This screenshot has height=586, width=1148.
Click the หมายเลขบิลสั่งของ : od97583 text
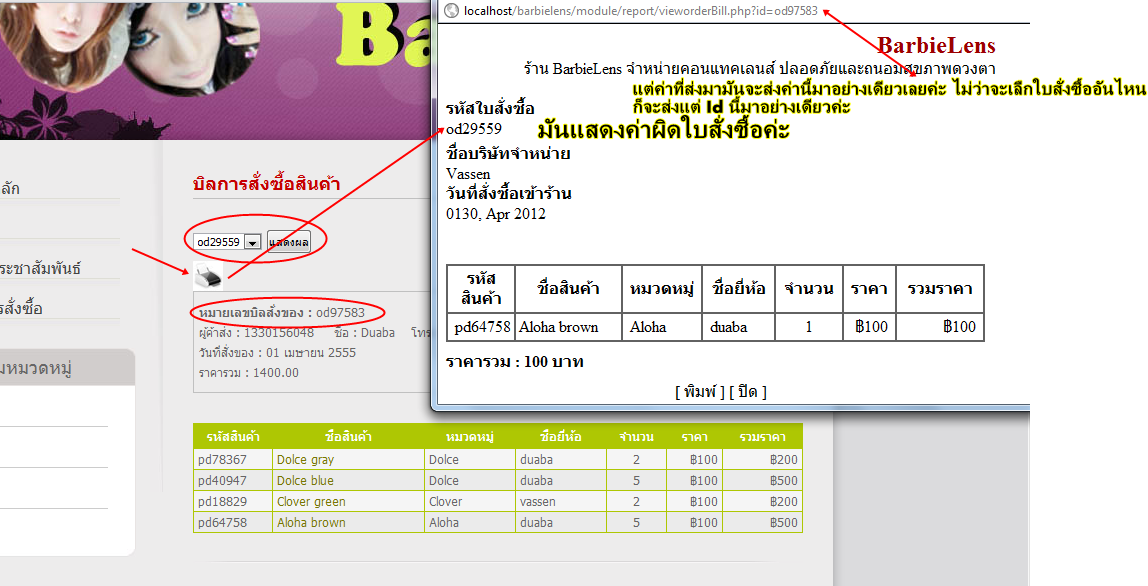click(282, 313)
